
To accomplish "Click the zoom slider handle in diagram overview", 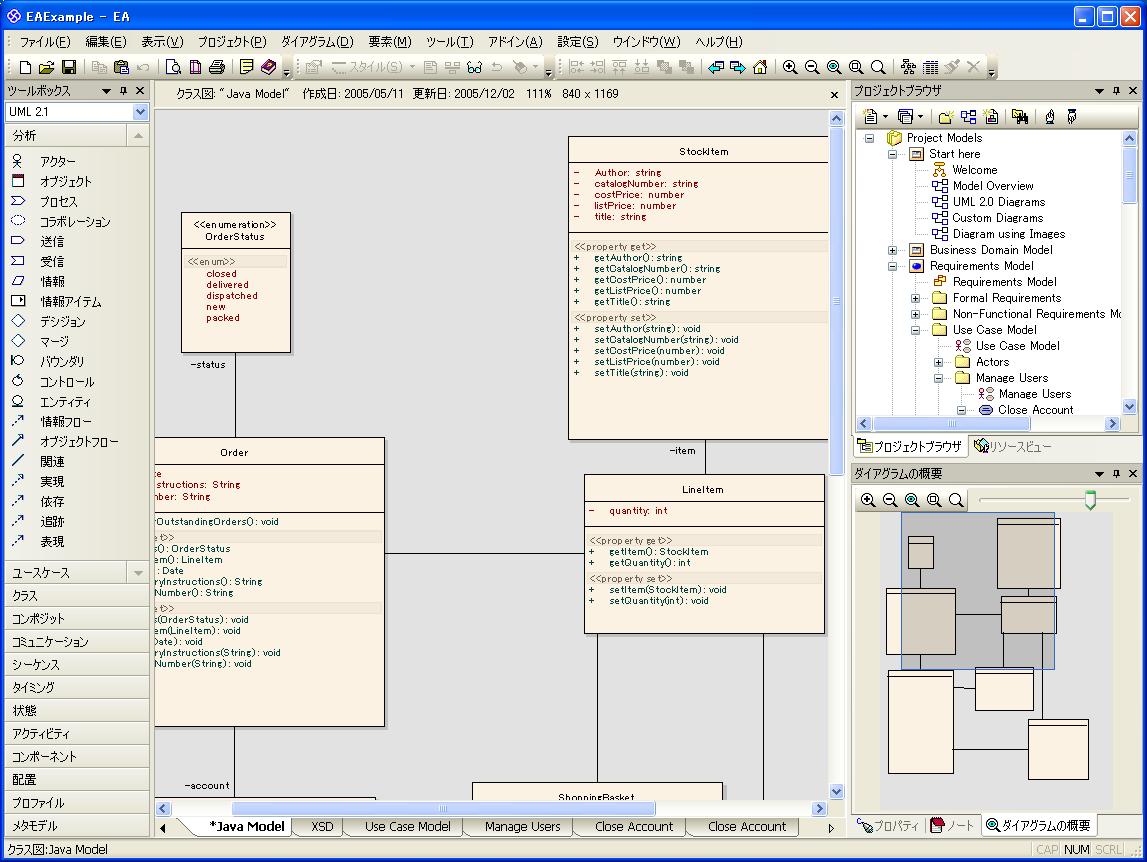I will tap(1090, 499).
